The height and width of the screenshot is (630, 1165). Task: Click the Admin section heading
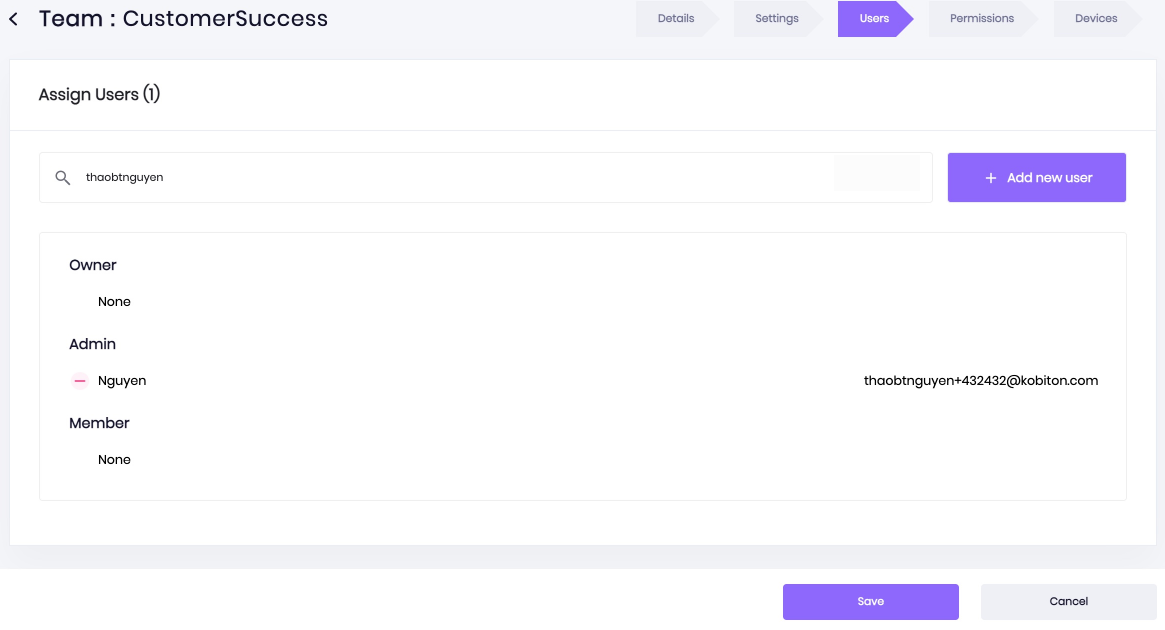[x=92, y=344]
